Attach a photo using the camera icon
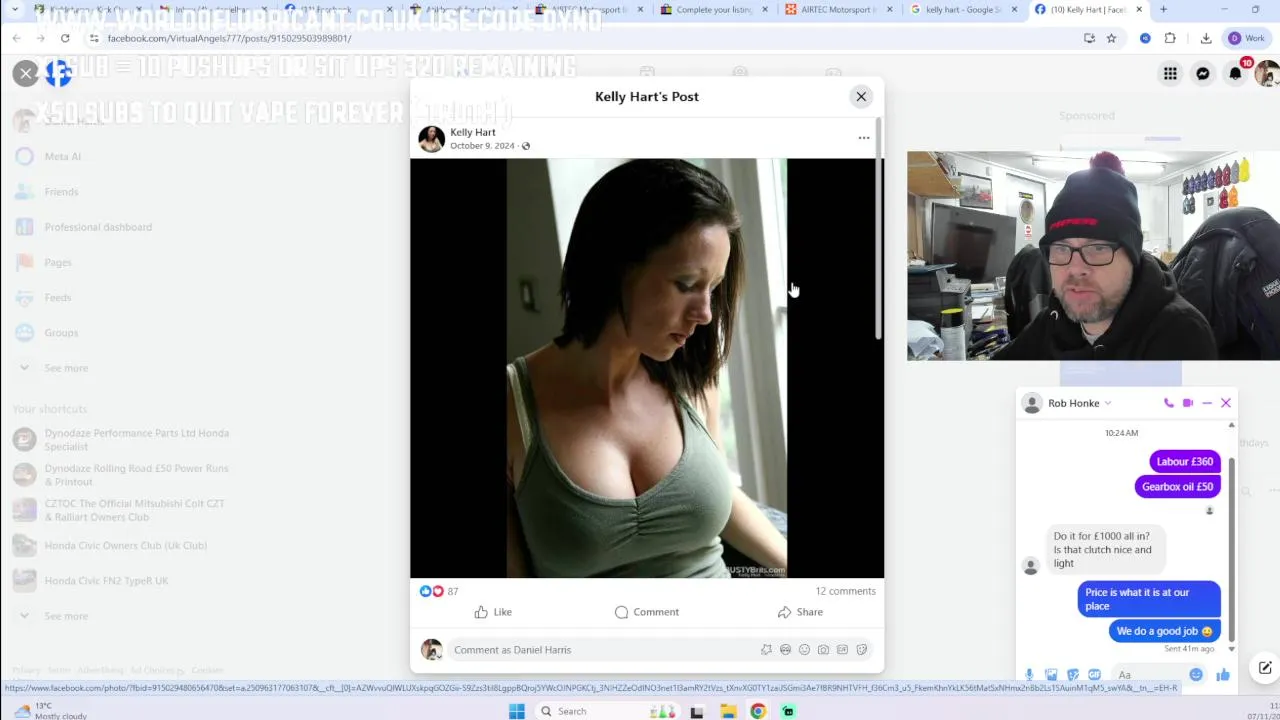 [823, 650]
